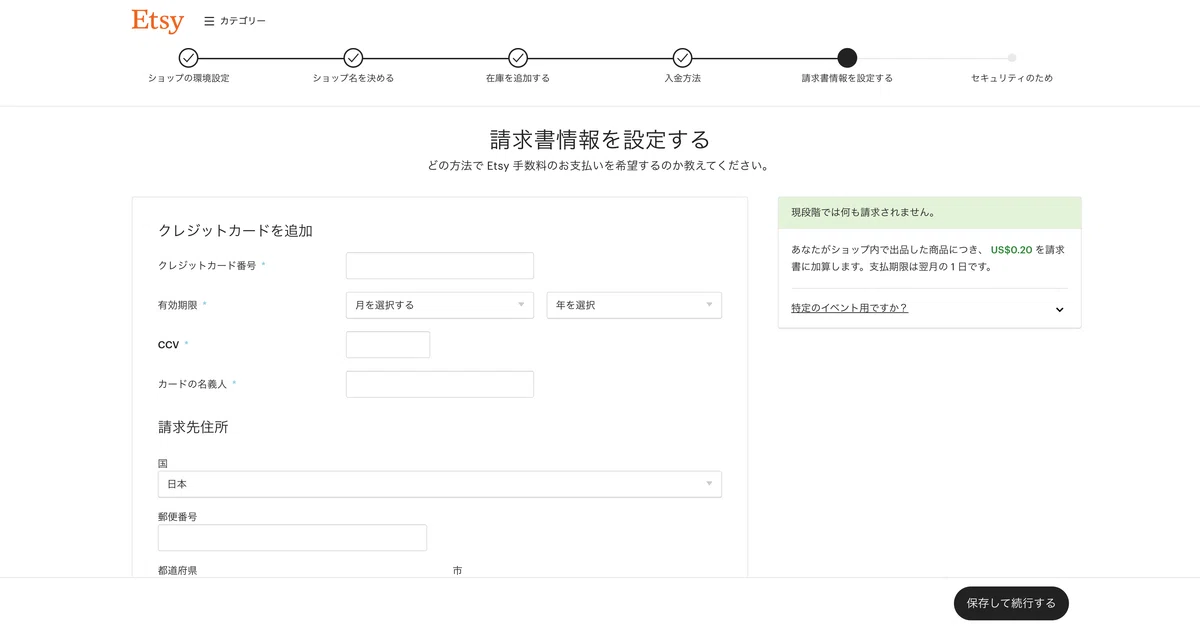Focus the カードの名義人 input field

440,384
